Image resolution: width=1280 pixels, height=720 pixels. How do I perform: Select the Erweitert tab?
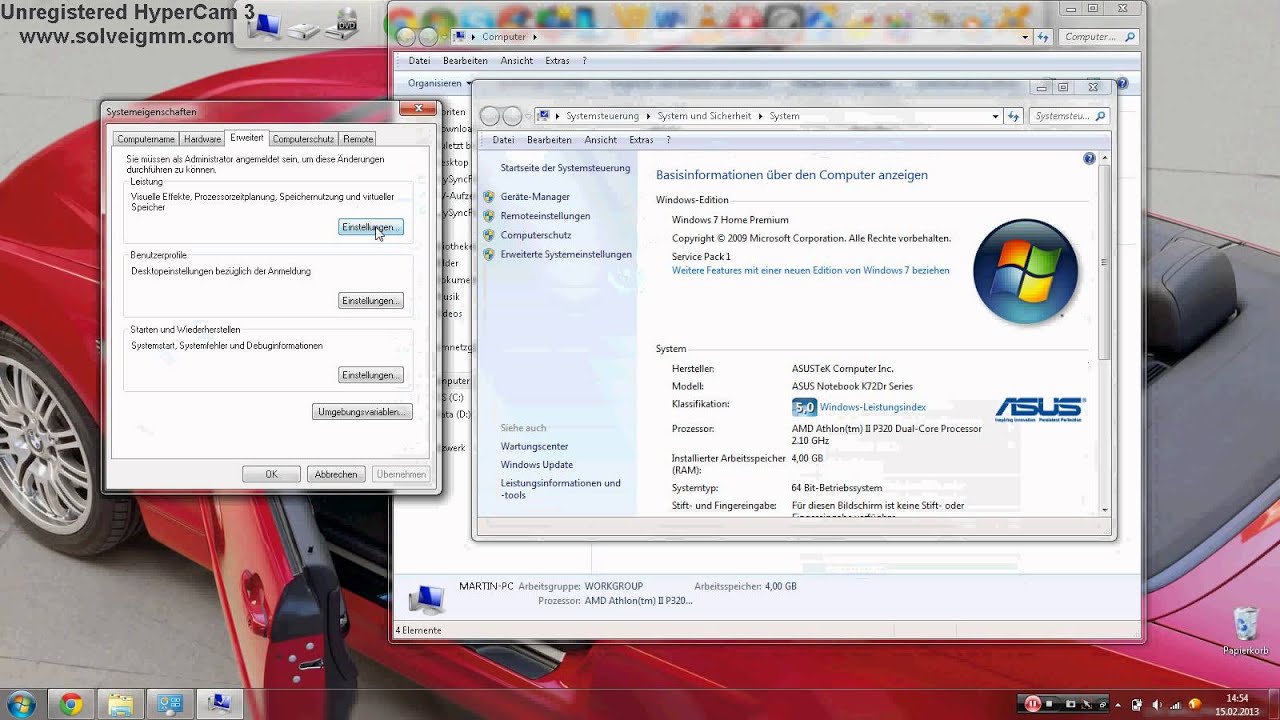click(246, 138)
